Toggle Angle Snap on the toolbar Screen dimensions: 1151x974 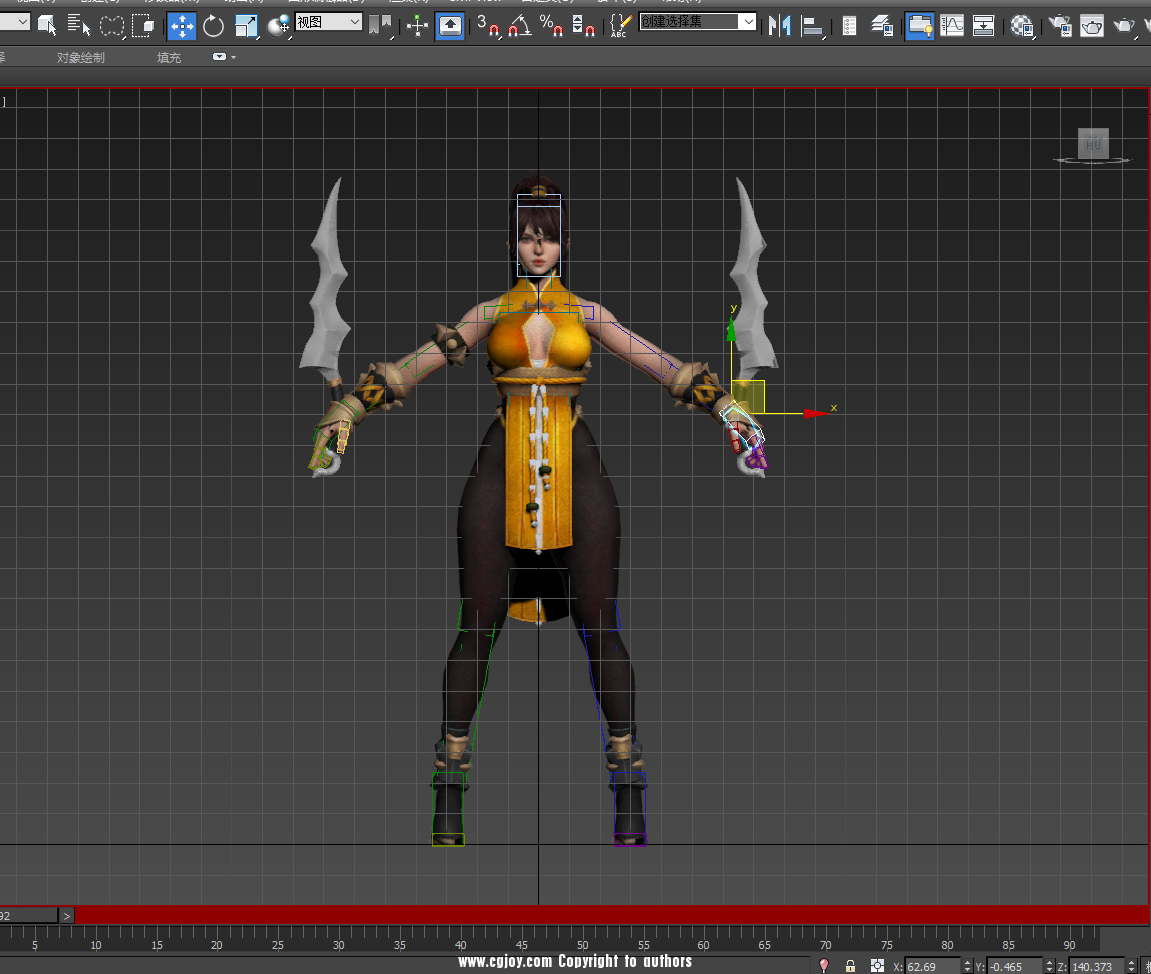519,25
